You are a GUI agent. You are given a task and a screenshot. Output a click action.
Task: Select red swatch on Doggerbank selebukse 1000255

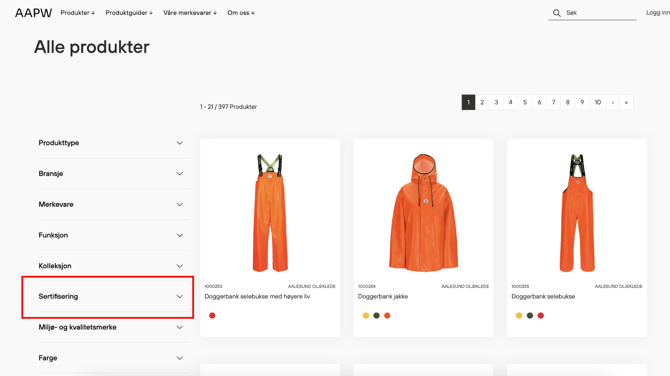(x=541, y=316)
